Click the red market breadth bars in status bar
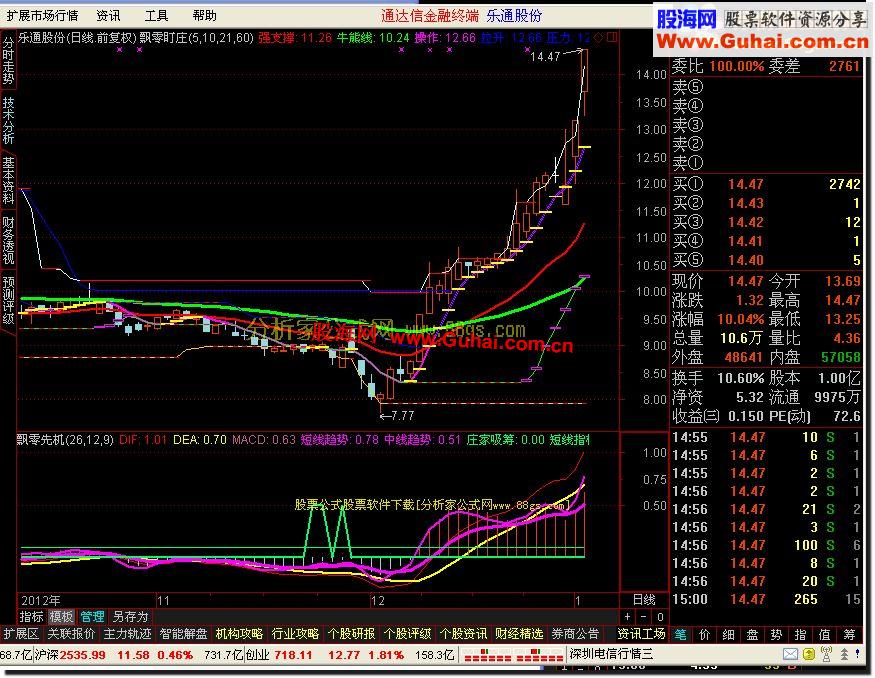Viewport: 875px width, 678px height. point(513,655)
